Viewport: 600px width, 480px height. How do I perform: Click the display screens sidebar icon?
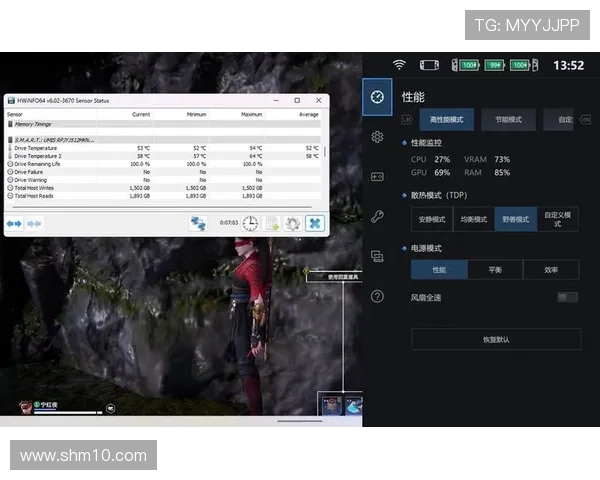click(377, 256)
